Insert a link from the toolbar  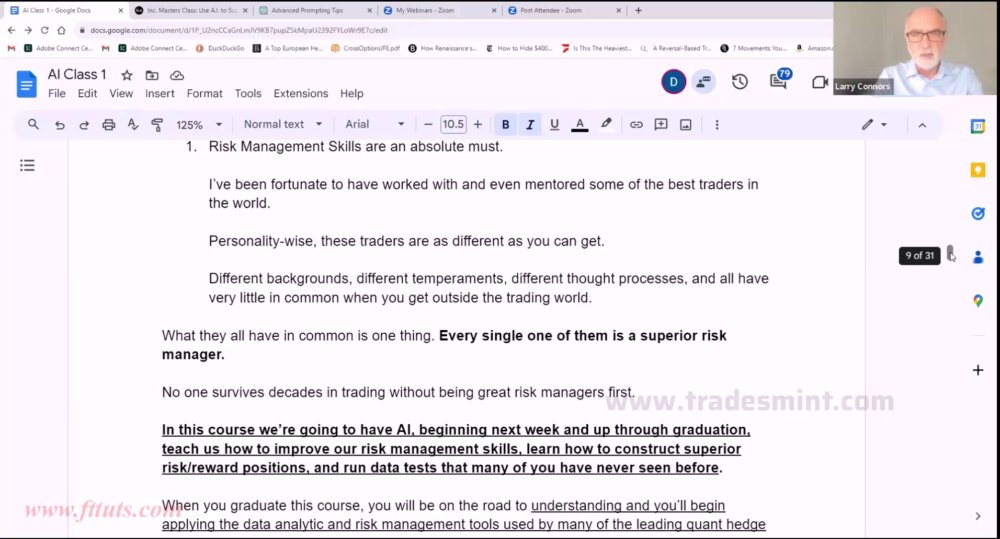pos(636,125)
